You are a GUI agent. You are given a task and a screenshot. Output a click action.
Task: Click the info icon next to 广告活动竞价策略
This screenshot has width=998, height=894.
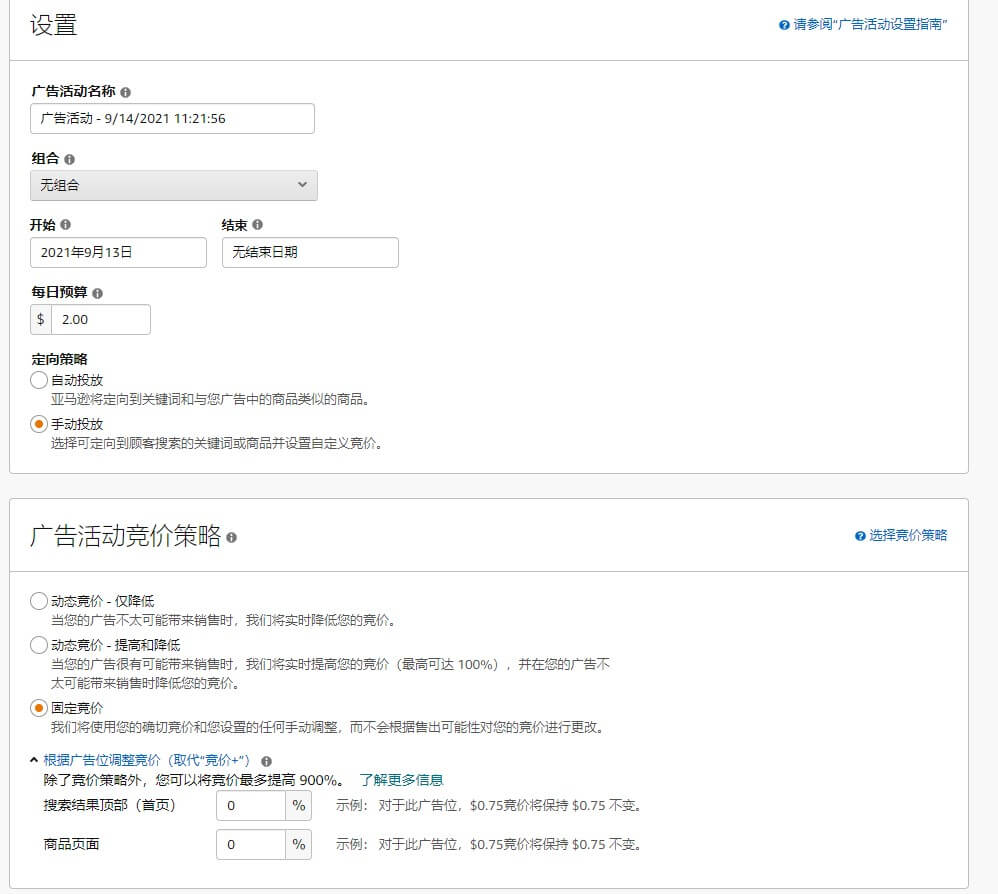point(232,538)
